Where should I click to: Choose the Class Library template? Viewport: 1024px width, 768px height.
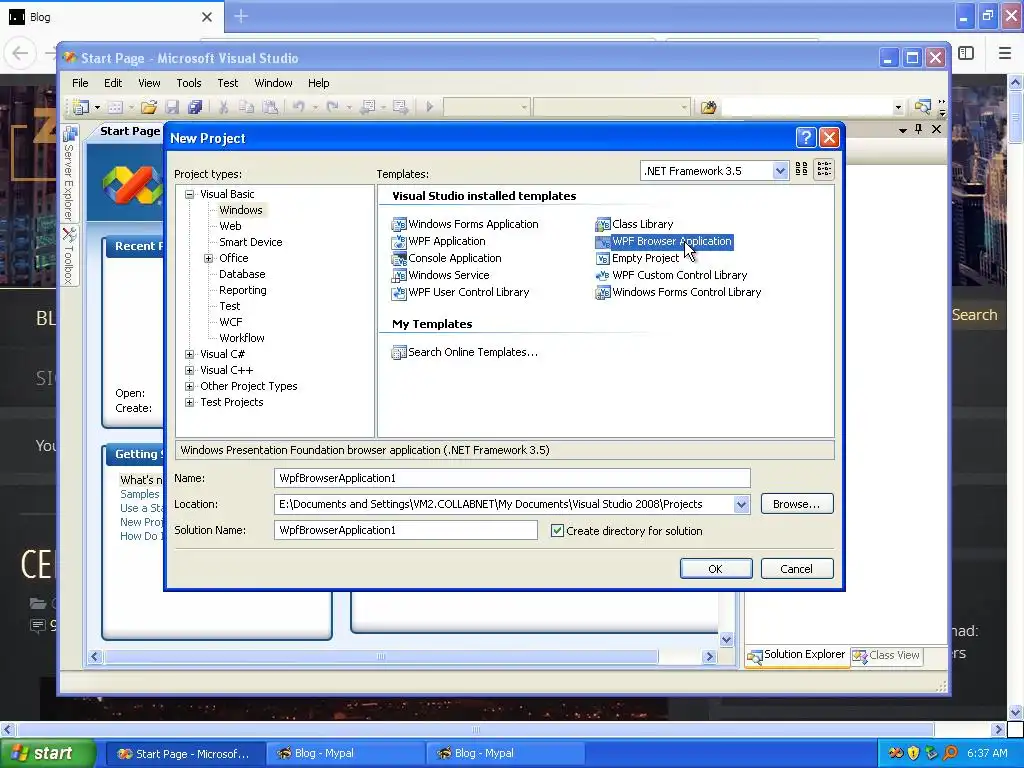tap(634, 224)
